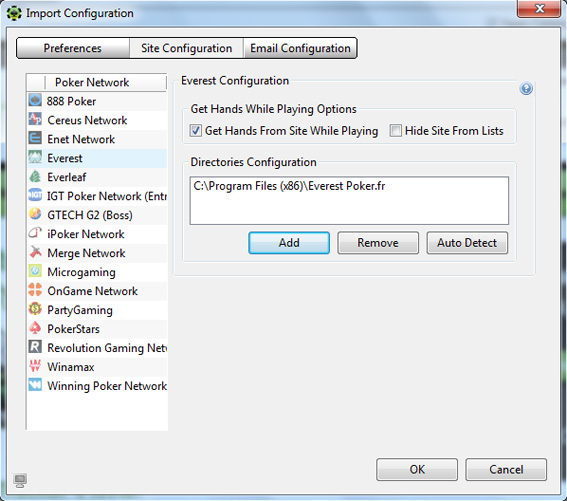This screenshot has height=501, width=567.
Task: Click the Cereus Network icon
Action: click(x=35, y=119)
